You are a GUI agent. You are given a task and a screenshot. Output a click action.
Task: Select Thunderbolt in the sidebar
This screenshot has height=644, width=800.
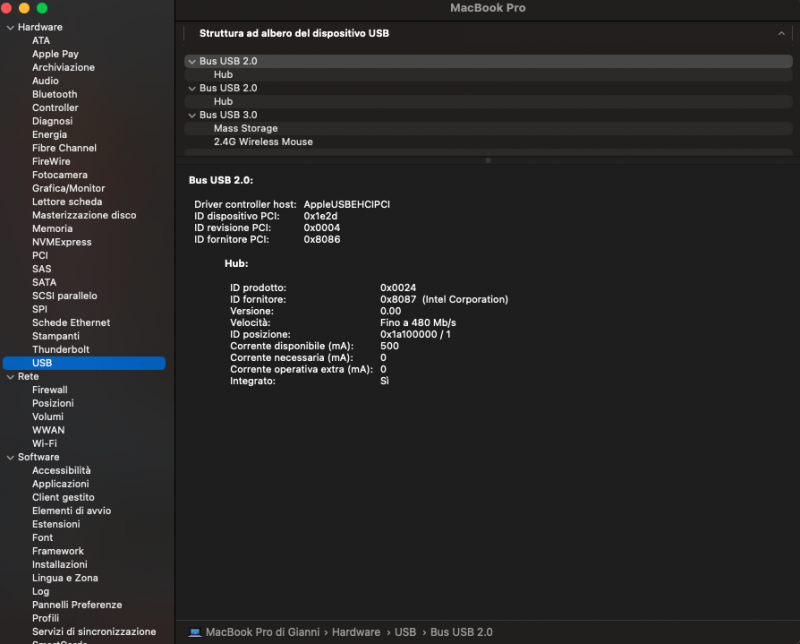pyautogui.click(x=60, y=350)
